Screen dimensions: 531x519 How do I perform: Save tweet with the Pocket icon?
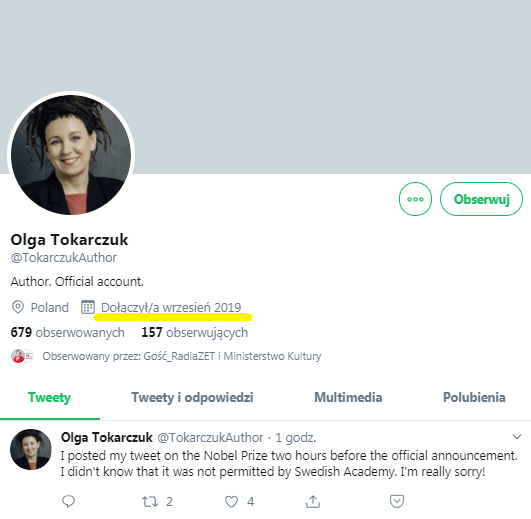397,501
